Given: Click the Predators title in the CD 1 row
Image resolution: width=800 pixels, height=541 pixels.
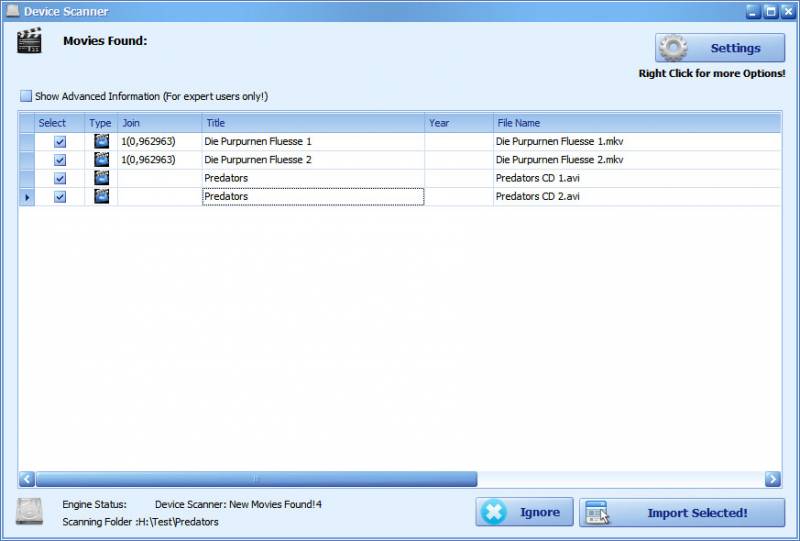Looking at the screenshot, I should 313,178.
